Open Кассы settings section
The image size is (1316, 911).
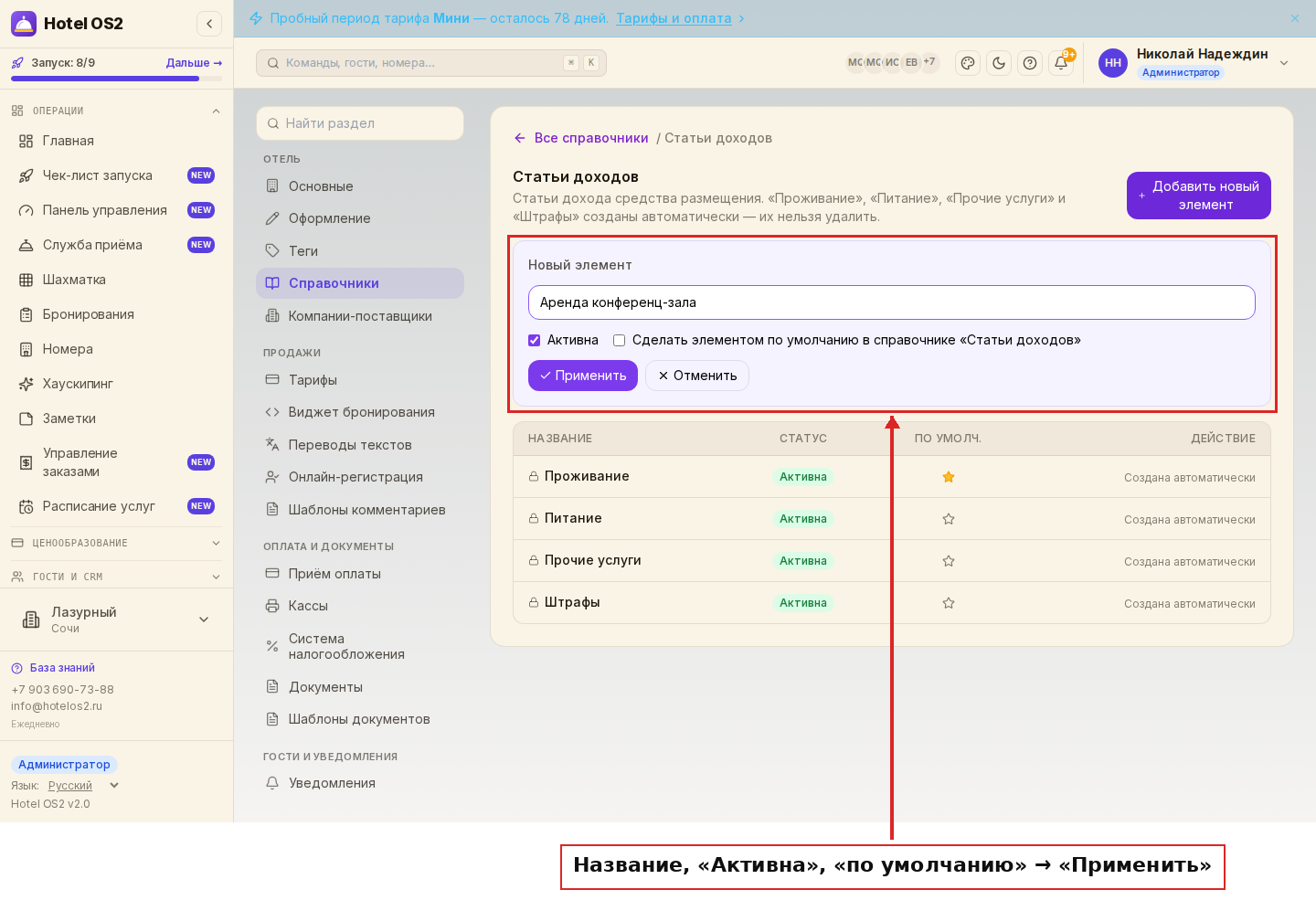click(360, 606)
